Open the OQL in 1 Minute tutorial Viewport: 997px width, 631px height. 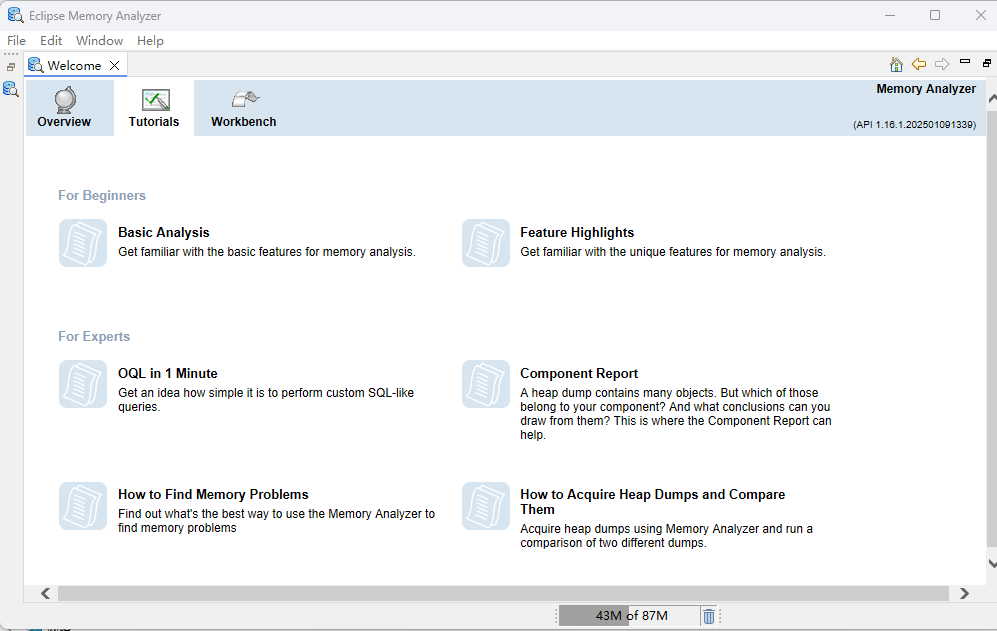pos(167,373)
